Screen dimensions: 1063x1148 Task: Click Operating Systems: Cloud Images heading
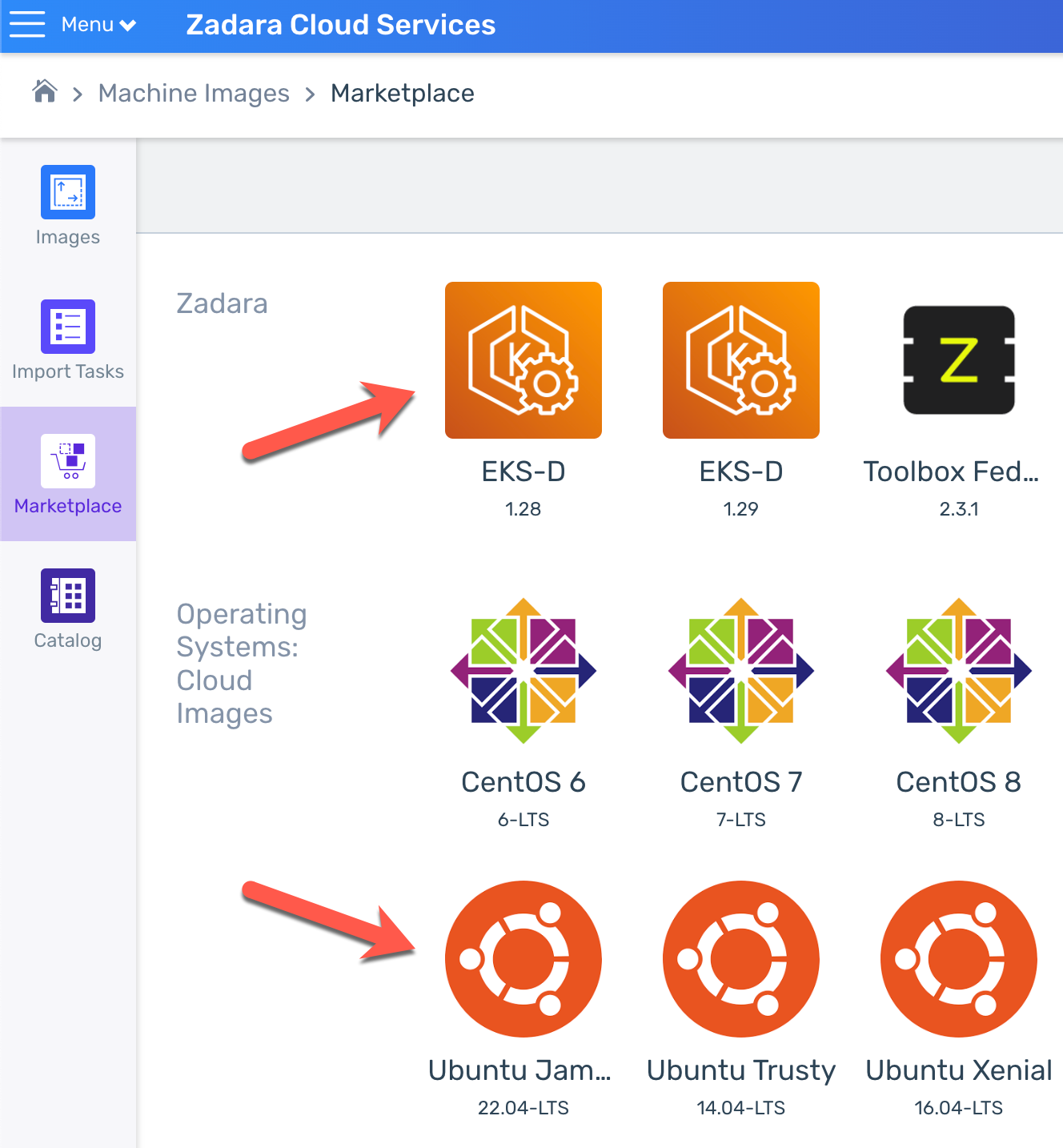(x=242, y=664)
